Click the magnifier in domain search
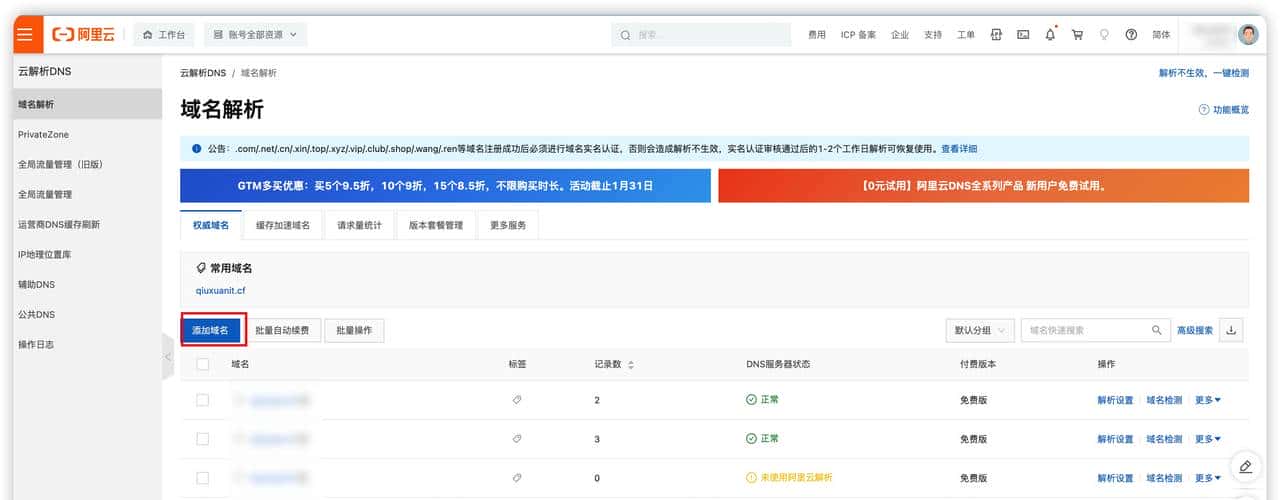The height and width of the screenshot is (500, 1280). pos(1157,330)
